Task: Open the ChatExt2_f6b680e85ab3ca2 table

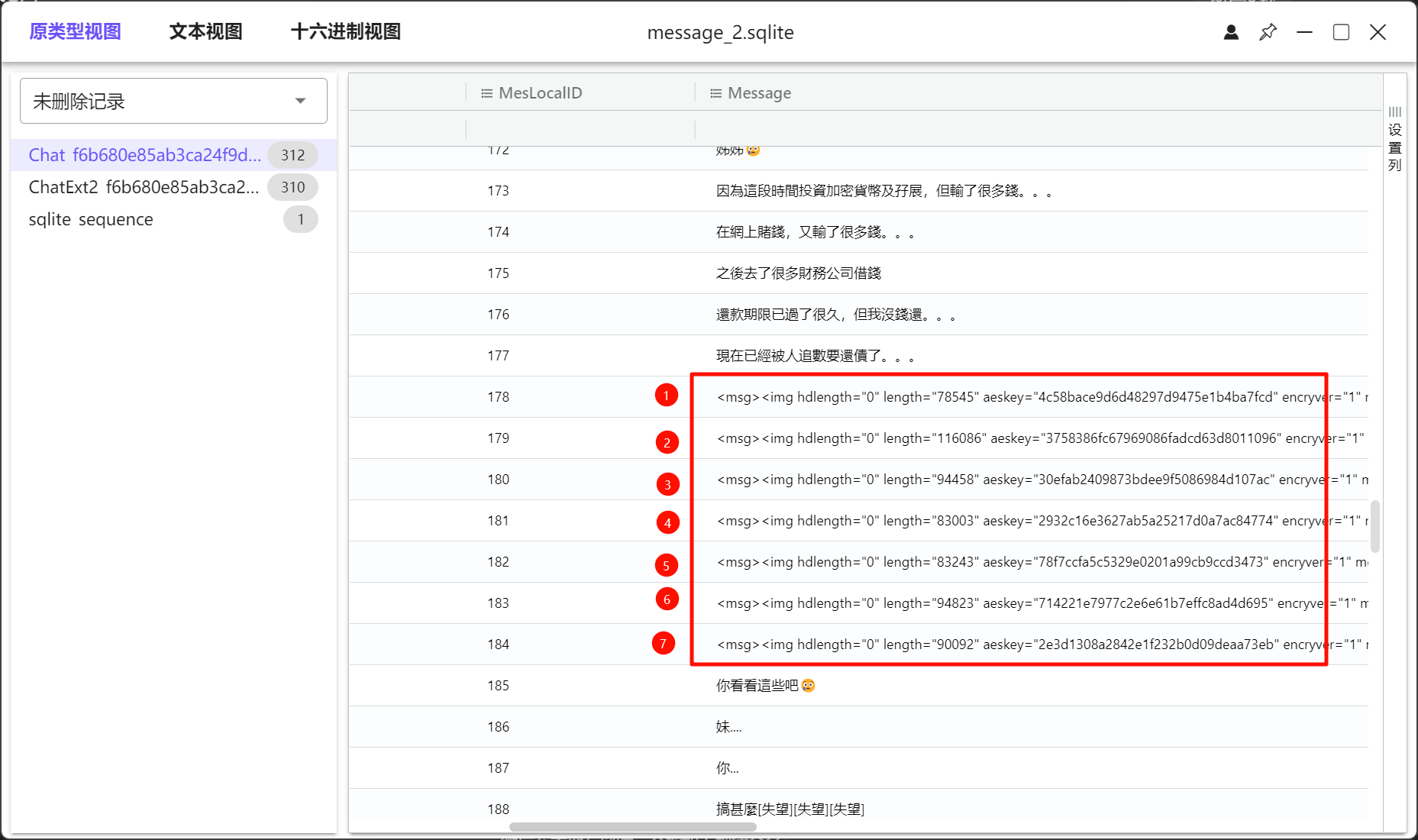Action: click(x=144, y=187)
